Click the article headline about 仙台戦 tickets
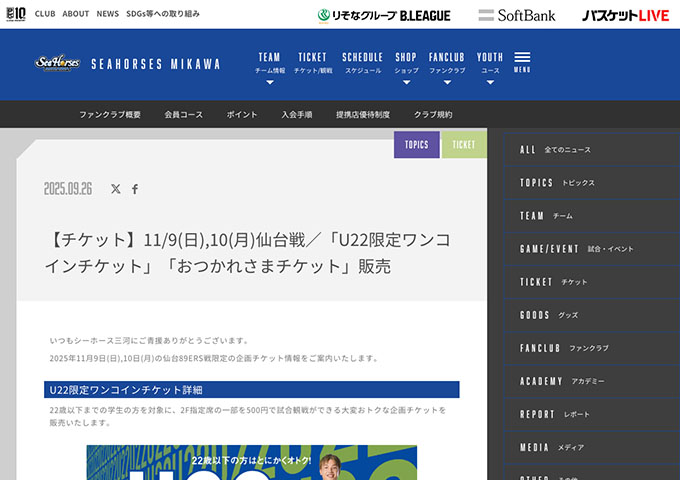This screenshot has height=480, width=680. pos(248,253)
